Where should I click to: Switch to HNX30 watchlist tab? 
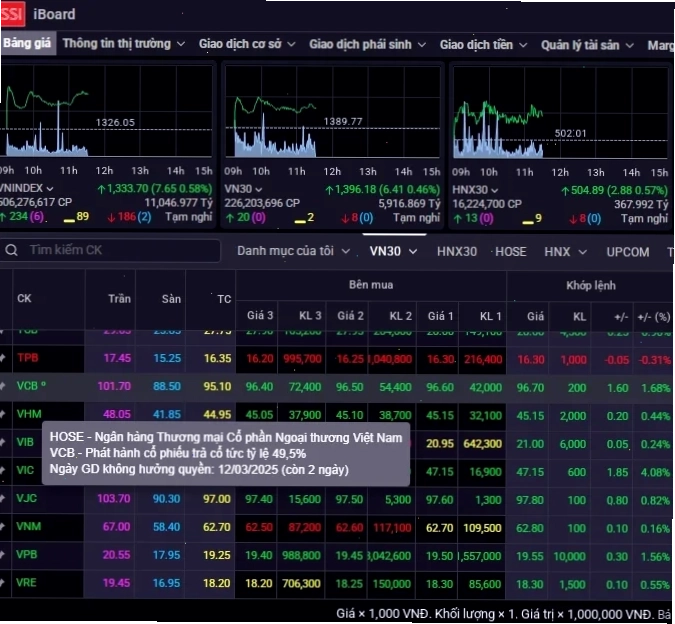(x=457, y=252)
